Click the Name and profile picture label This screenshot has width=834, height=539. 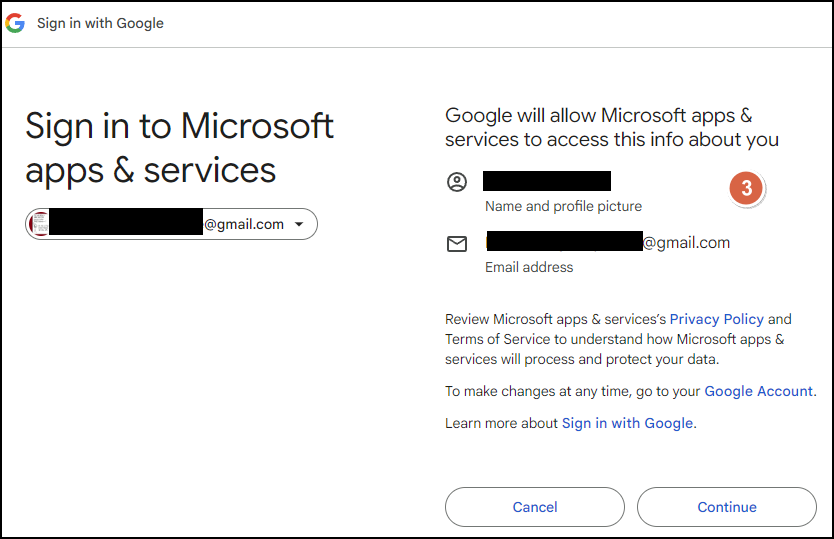pyautogui.click(x=563, y=206)
